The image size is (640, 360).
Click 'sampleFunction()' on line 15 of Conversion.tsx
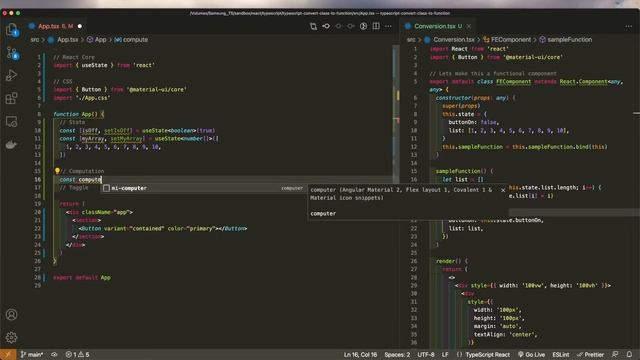(461, 171)
